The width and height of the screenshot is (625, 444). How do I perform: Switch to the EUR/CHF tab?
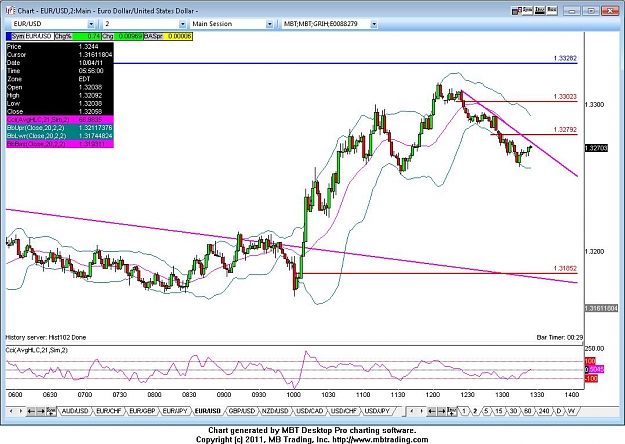[x=108, y=411]
